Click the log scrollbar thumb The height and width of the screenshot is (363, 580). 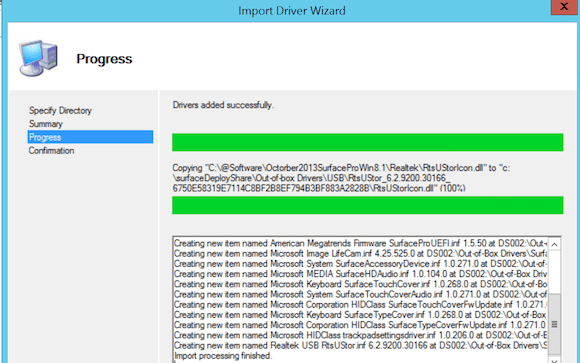pos(554,324)
